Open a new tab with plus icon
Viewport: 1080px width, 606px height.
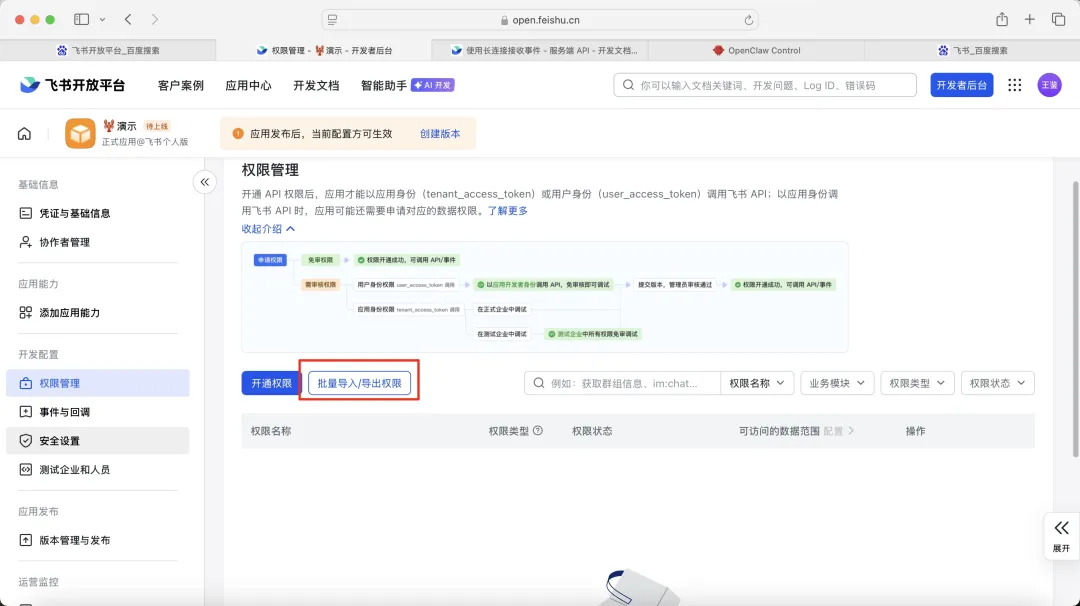tap(1029, 19)
